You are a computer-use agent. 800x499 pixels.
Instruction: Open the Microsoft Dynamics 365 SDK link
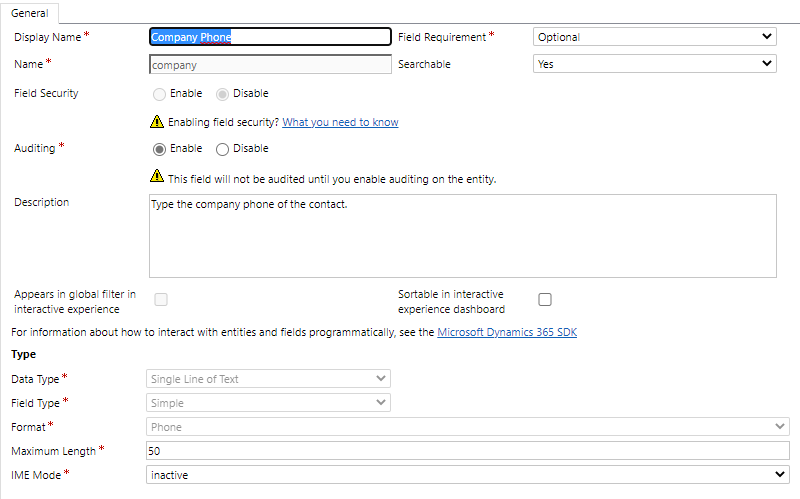coord(507,332)
